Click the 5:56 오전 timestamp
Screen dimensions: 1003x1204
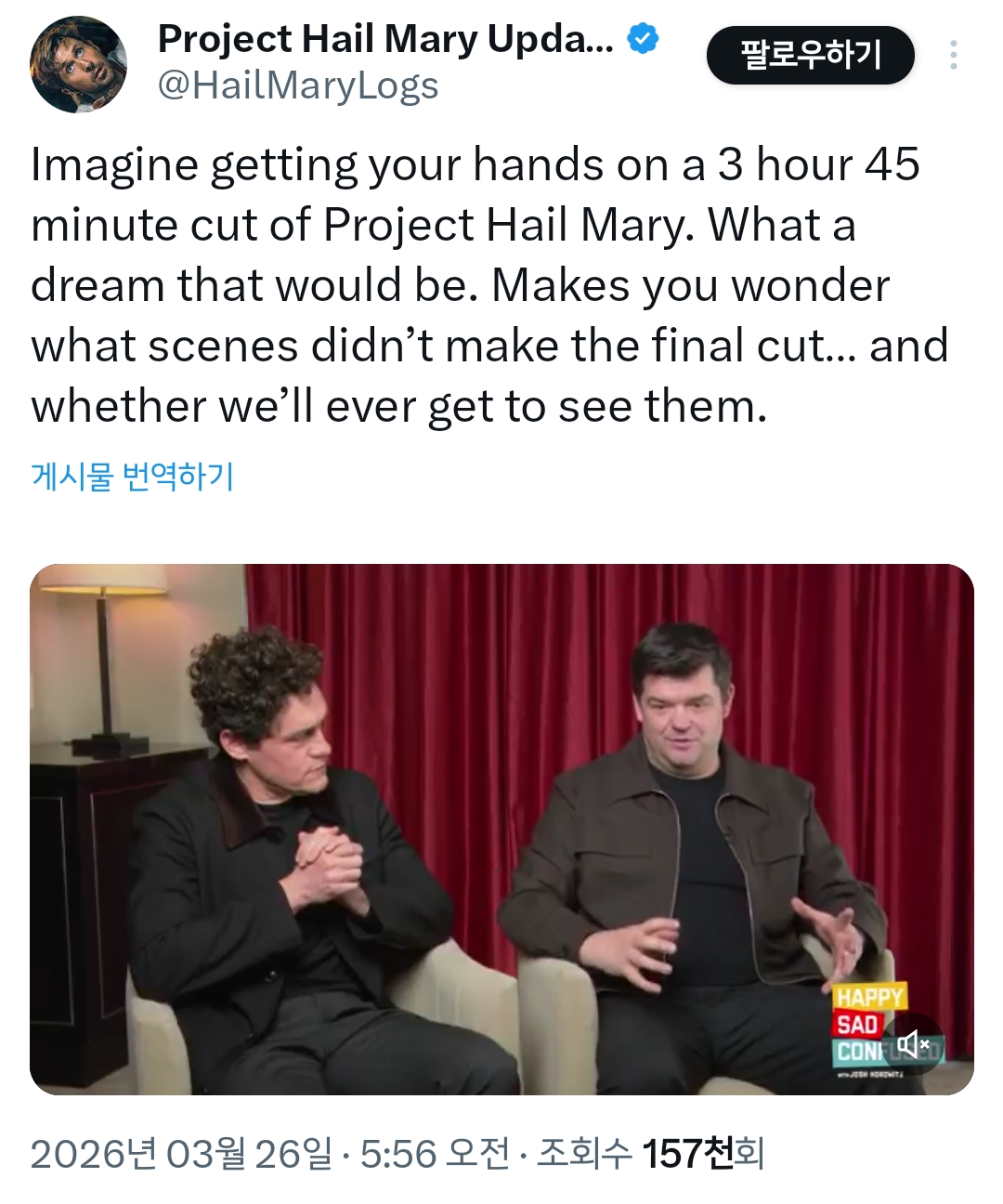tap(435, 1155)
